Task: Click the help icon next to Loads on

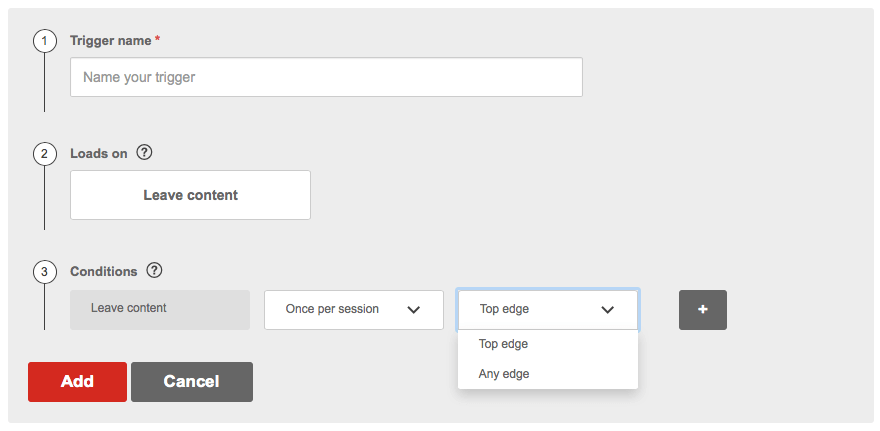Action: [144, 152]
